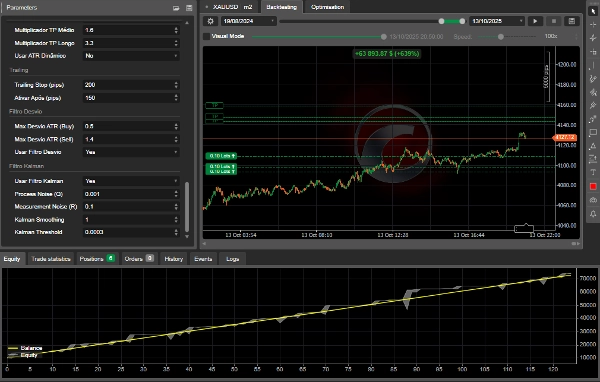Open the Orders tab

tap(139, 259)
